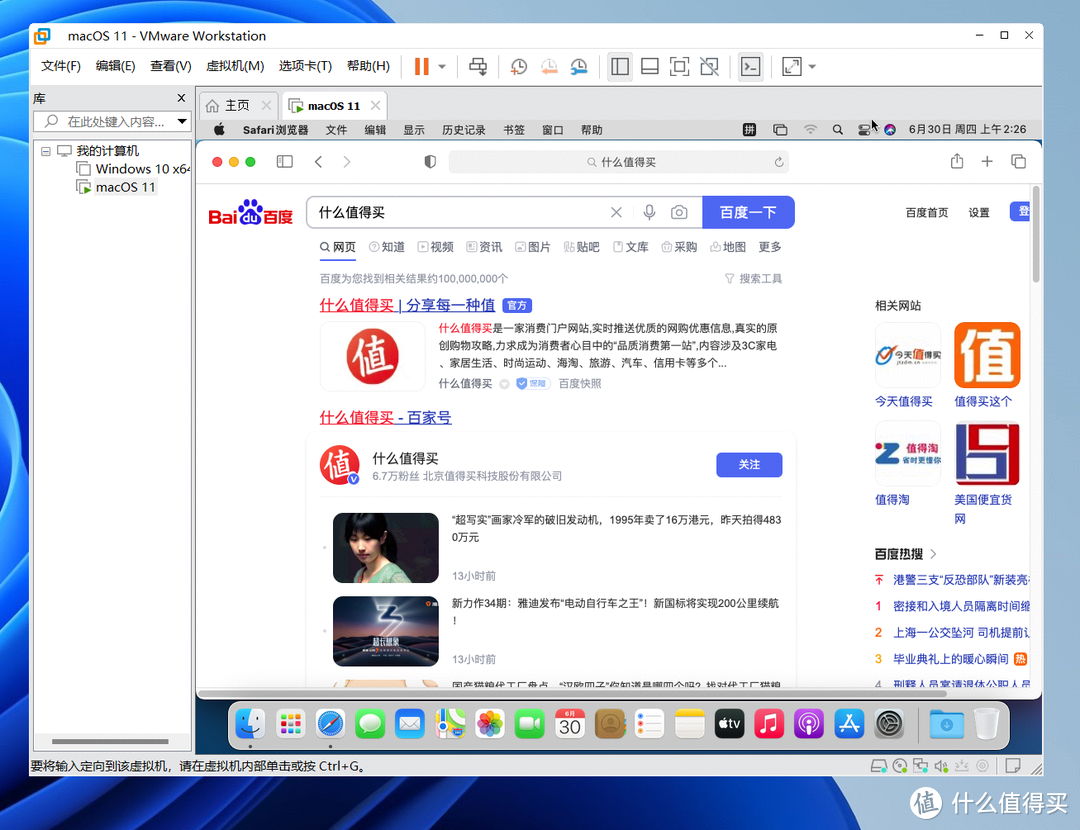
Task: Click the library search input field
Action: pyautogui.click(x=103, y=121)
